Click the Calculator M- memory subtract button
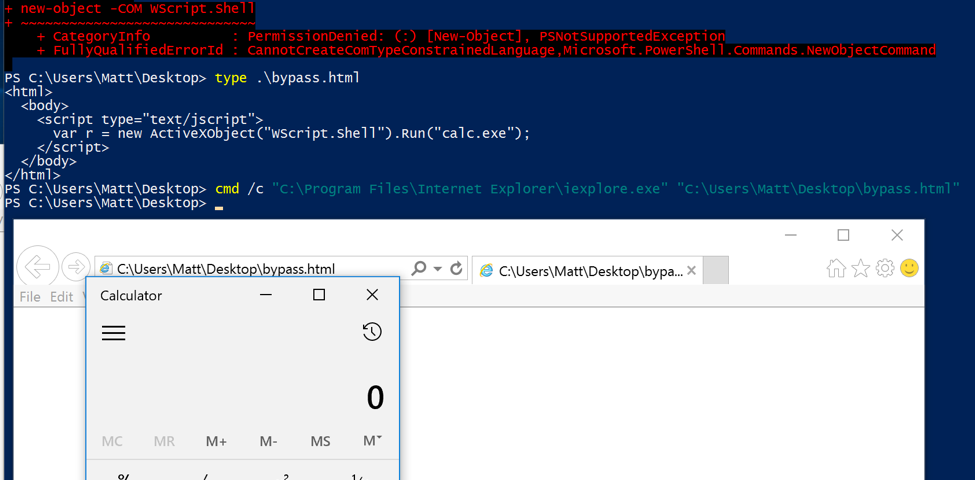Screen dimensions: 975x480 tap(269, 441)
